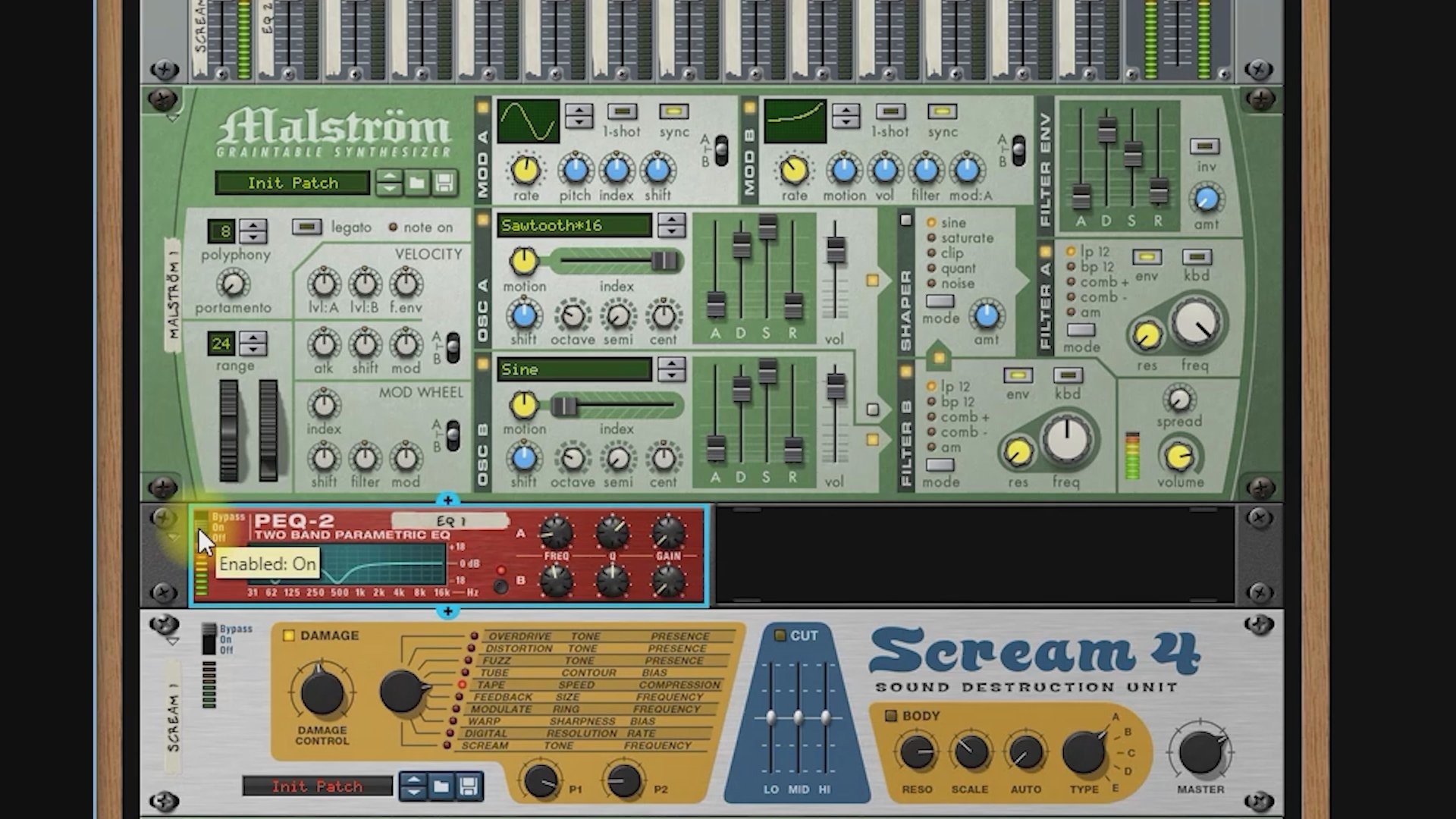
Task: Click the PEQ-2 Bypass/On/Off switch
Action: click(202, 526)
